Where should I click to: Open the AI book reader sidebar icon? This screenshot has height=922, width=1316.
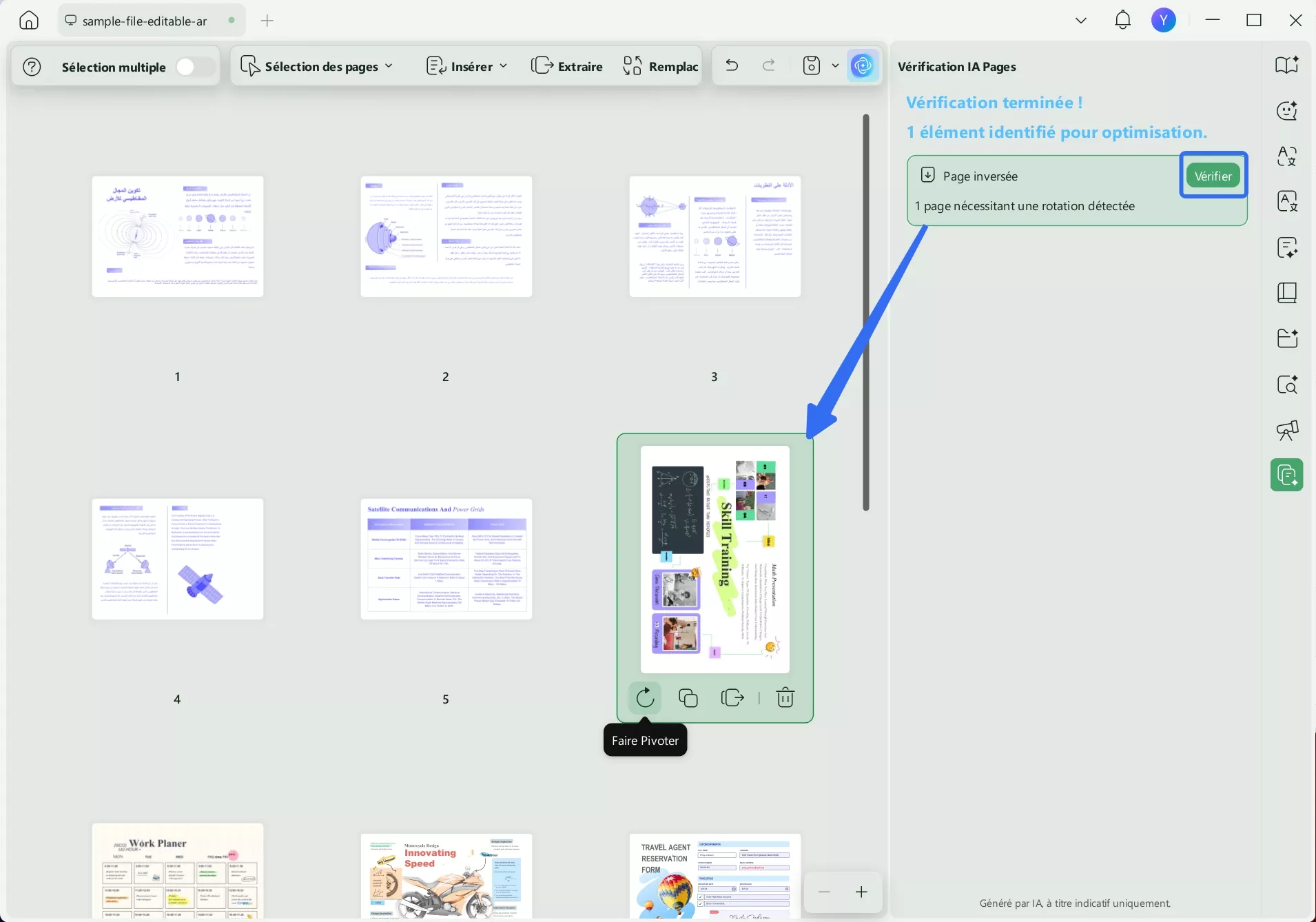tap(1287, 65)
